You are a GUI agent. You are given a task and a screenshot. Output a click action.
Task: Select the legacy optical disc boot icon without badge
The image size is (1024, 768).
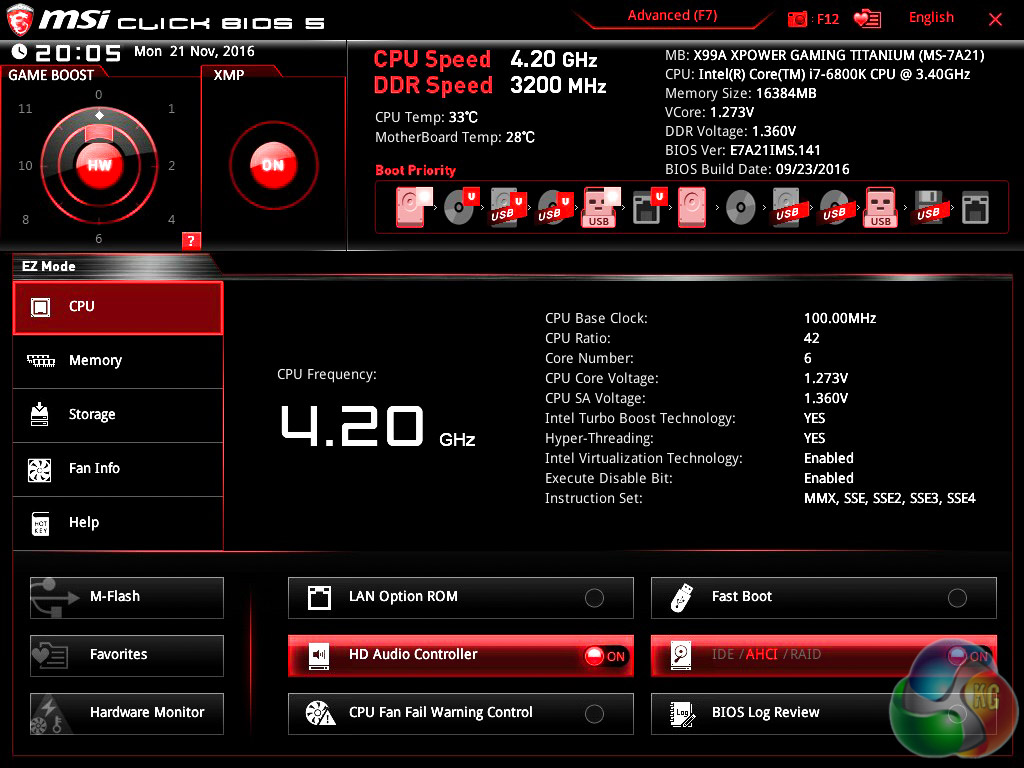741,208
